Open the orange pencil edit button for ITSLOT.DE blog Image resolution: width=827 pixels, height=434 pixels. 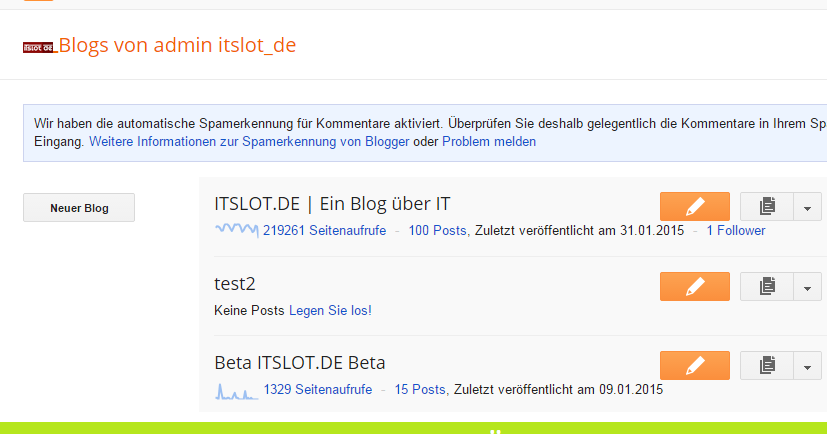click(x=695, y=206)
